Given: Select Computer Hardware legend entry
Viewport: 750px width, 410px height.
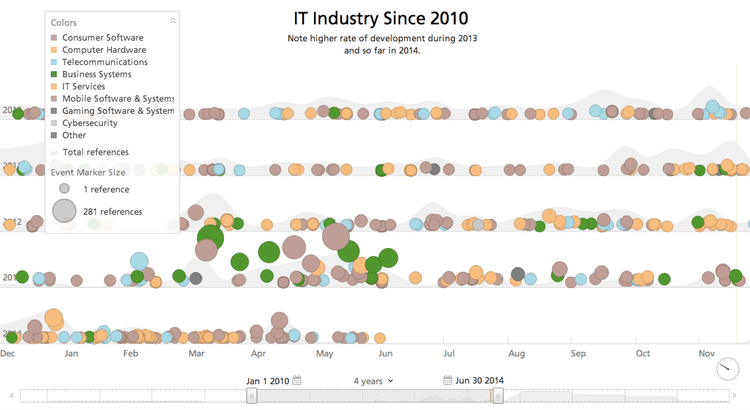Looking at the screenshot, I should [x=104, y=50].
